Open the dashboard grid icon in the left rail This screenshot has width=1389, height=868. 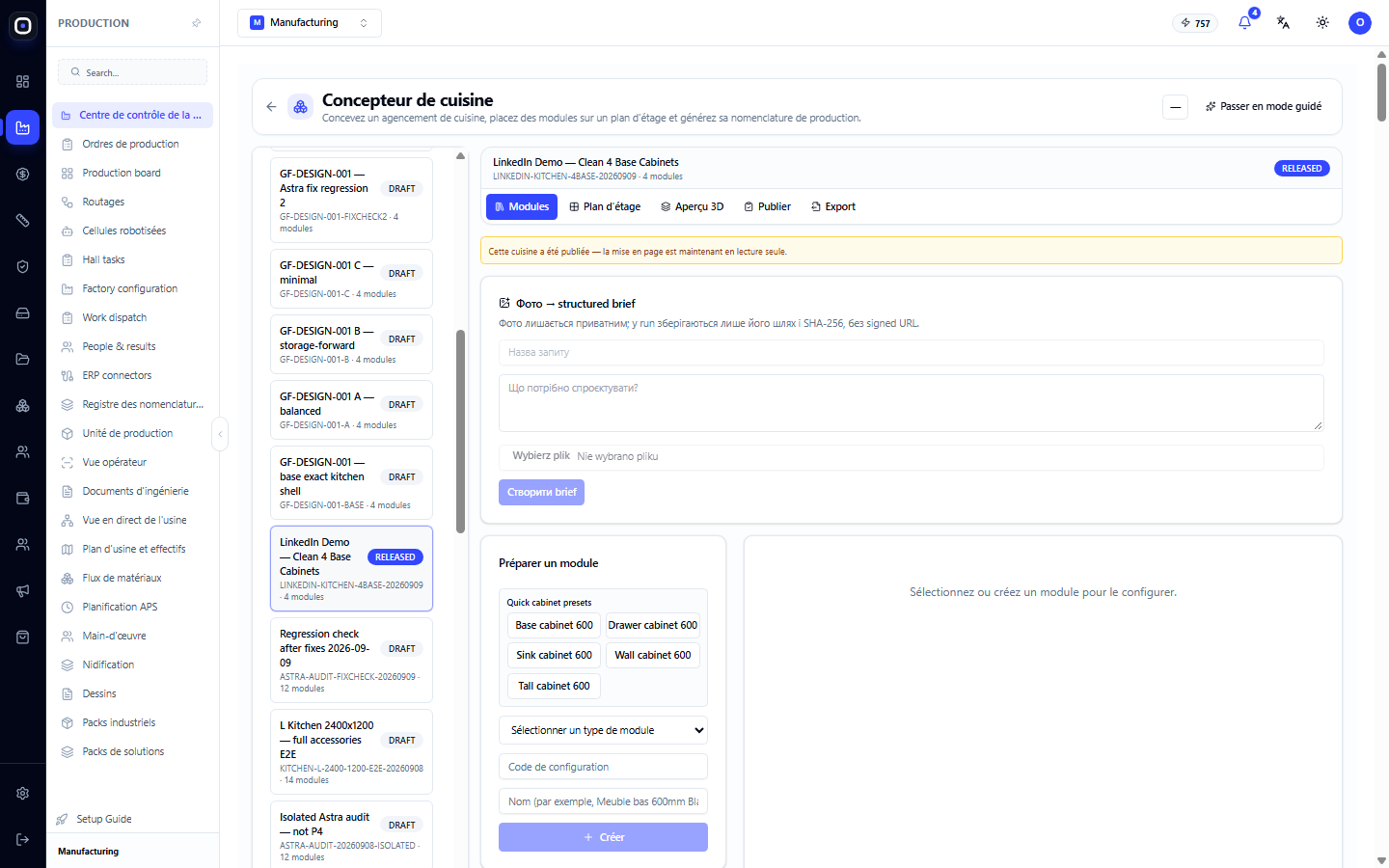tap(23, 82)
